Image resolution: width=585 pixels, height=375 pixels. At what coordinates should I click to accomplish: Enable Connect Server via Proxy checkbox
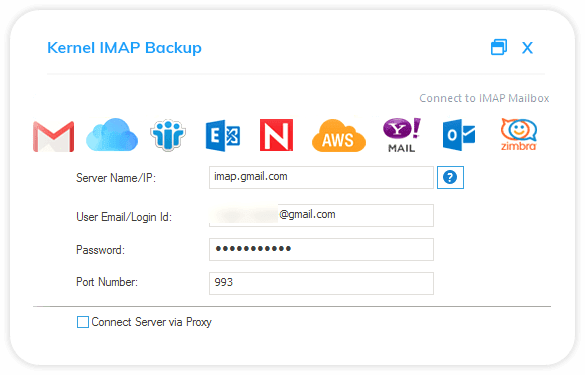point(83,322)
